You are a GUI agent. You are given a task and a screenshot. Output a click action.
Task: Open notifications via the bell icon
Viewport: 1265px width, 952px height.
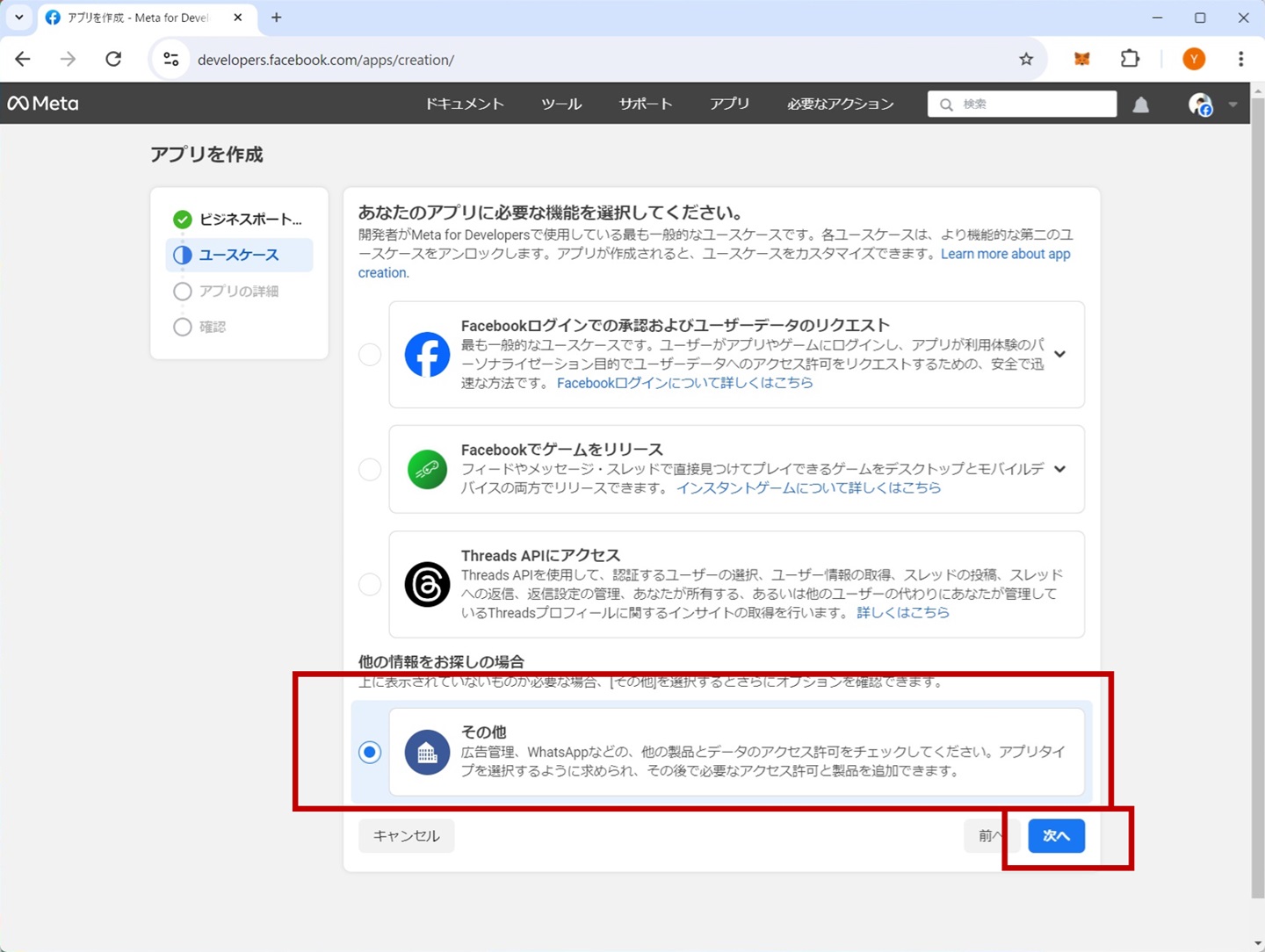(1140, 104)
